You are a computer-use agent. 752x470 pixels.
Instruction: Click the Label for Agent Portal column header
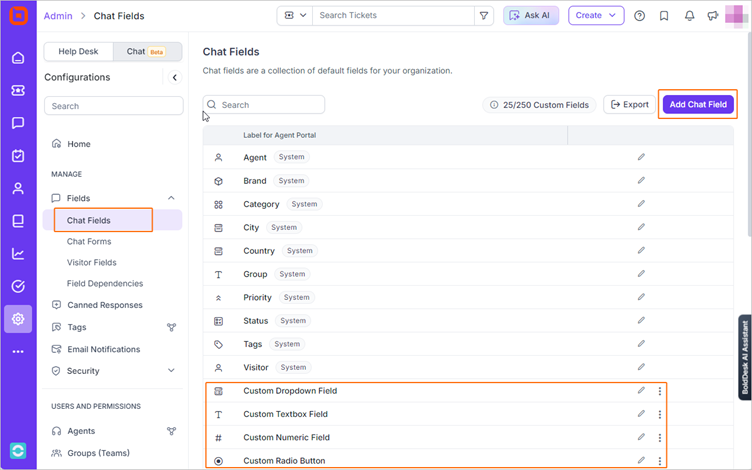(x=280, y=135)
